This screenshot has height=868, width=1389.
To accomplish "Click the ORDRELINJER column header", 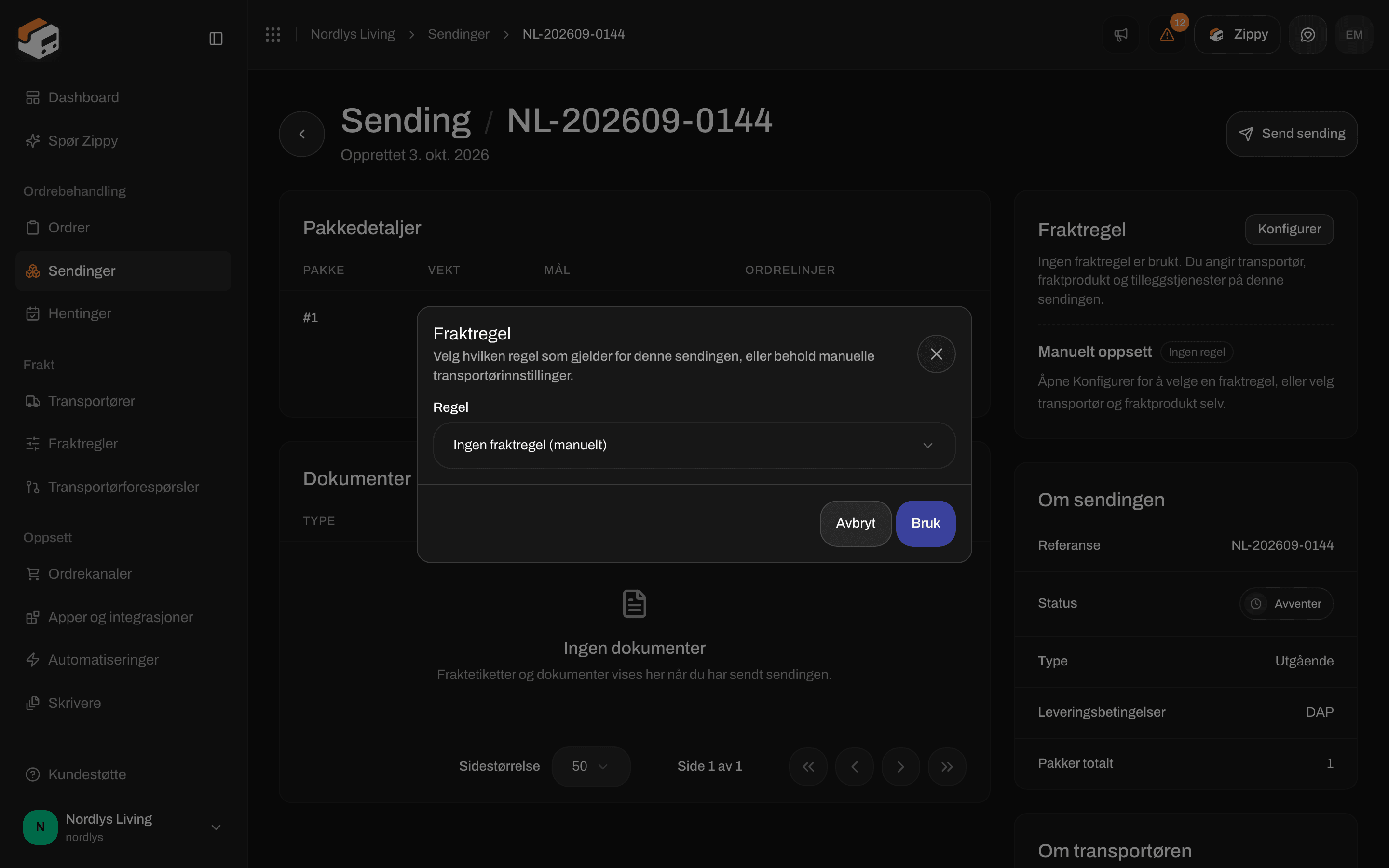I will 790,270.
